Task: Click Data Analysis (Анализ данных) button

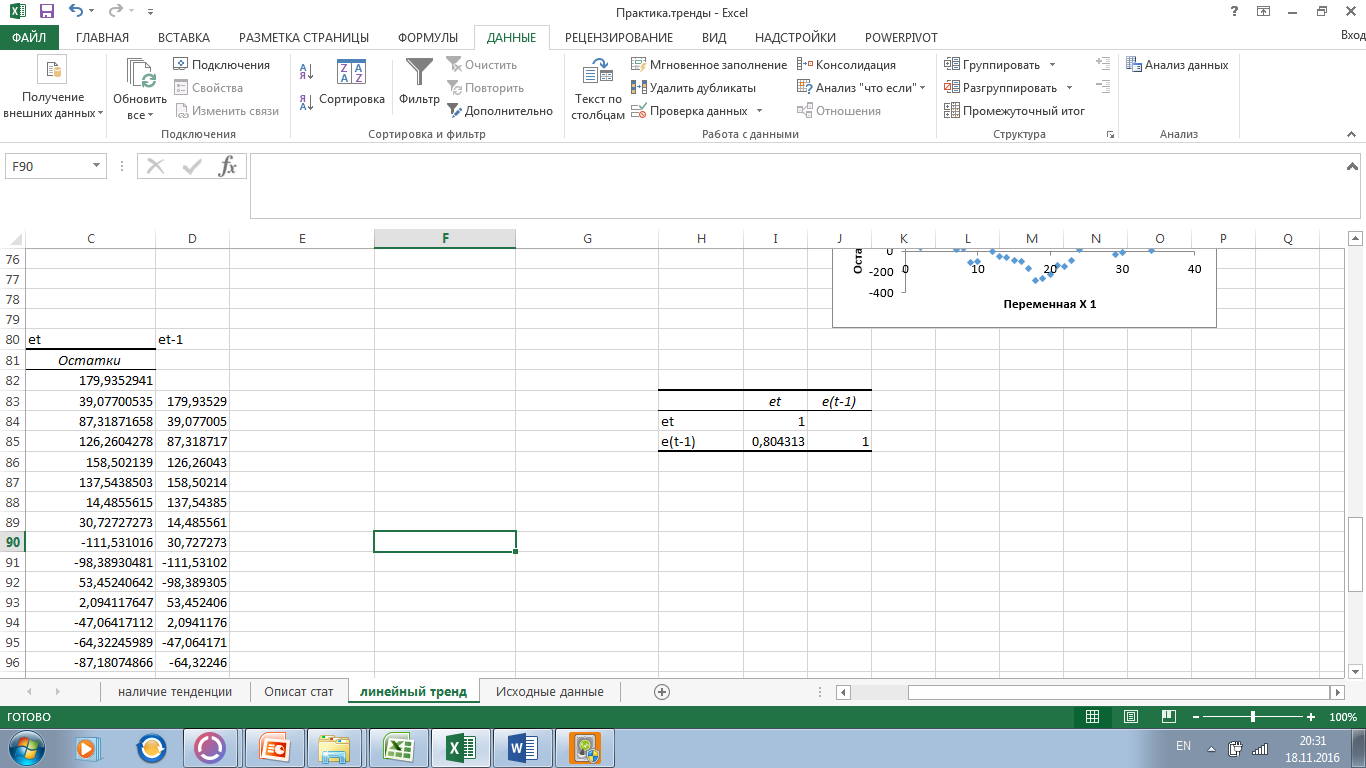Action: 1177,65
